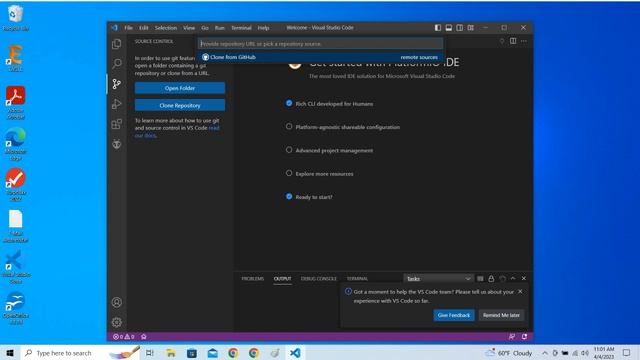Click the PlatformIO Home status bar icon
The width and height of the screenshot is (640, 360).
[x=144, y=337]
